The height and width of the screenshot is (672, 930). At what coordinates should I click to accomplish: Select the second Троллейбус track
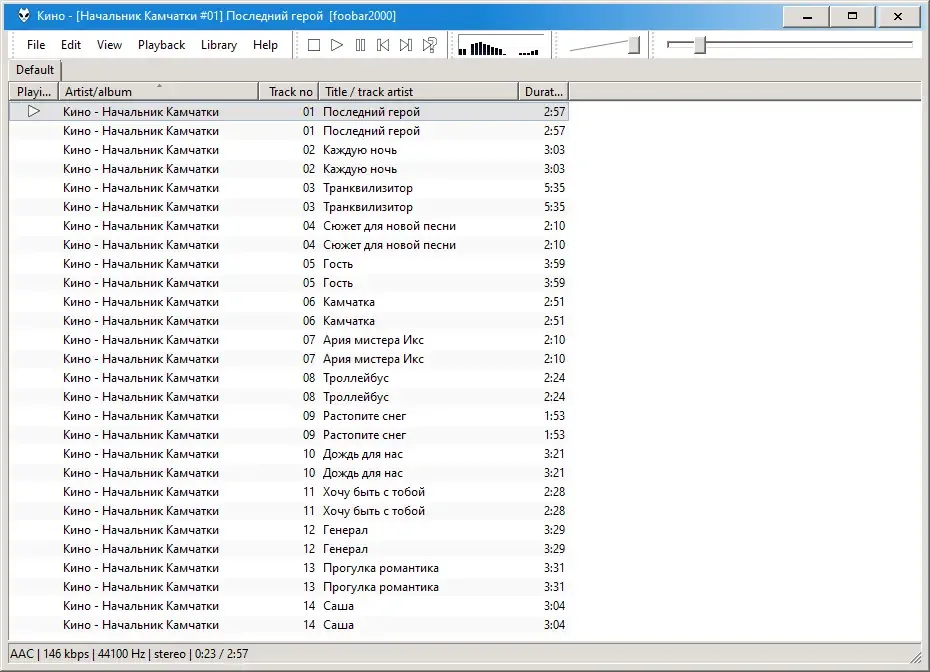coord(289,396)
